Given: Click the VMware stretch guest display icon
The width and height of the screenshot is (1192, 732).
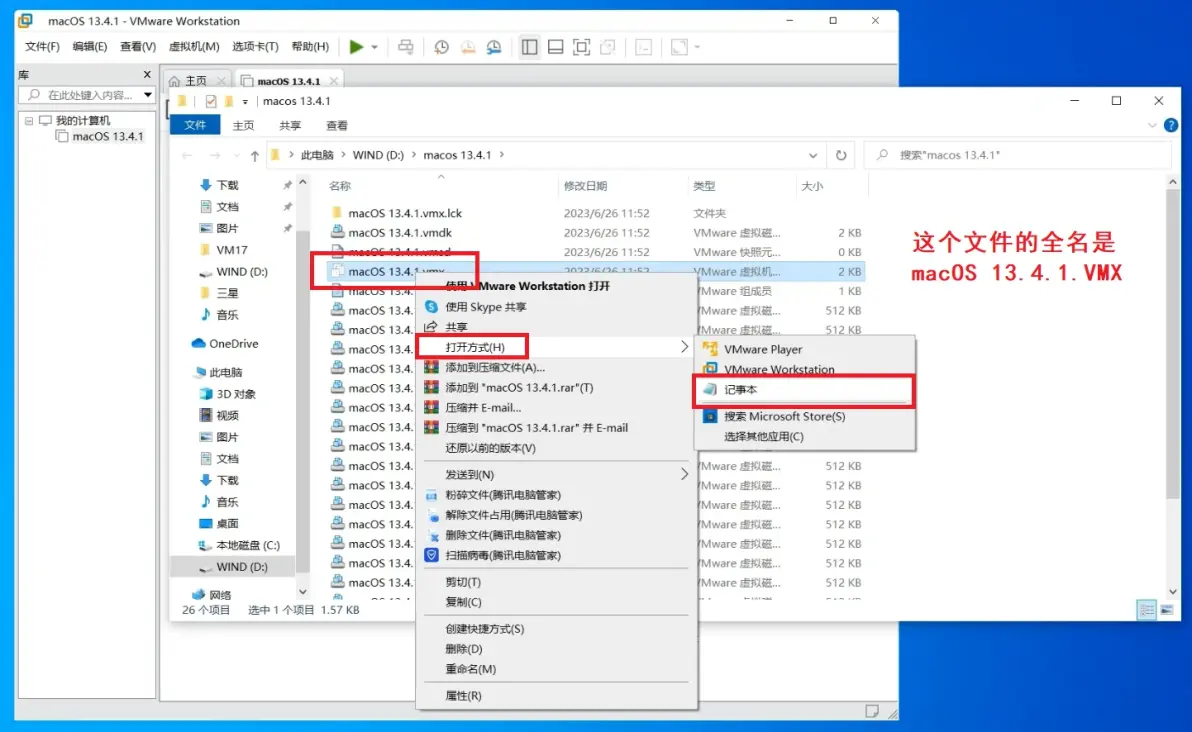Looking at the screenshot, I should tap(679, 47).
